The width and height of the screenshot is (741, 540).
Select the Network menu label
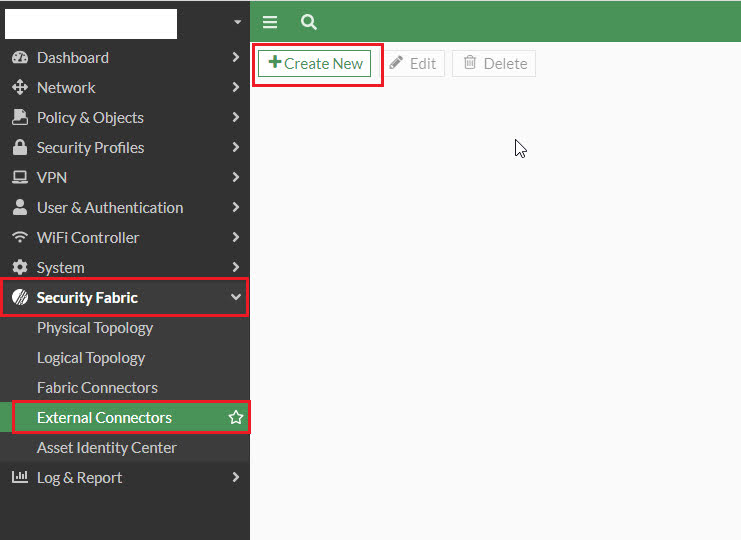click(66, 87)
